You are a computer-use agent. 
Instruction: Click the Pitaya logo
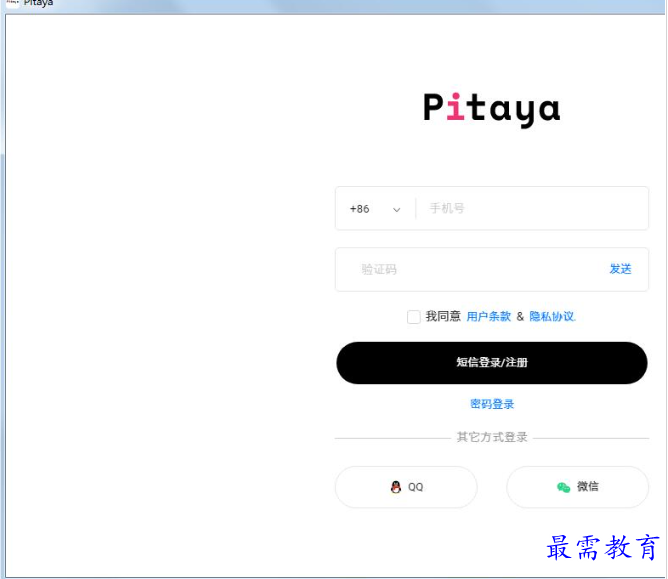[492, 109]
